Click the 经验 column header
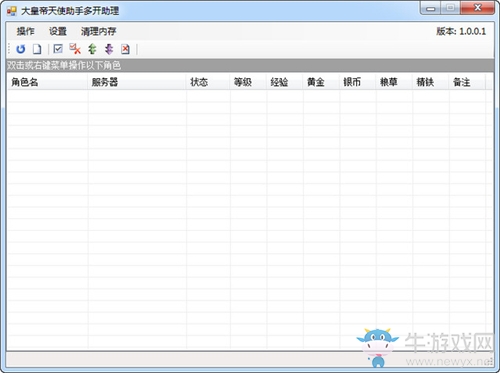The width and height of the screenshot is (500, 373). (285, 82)
